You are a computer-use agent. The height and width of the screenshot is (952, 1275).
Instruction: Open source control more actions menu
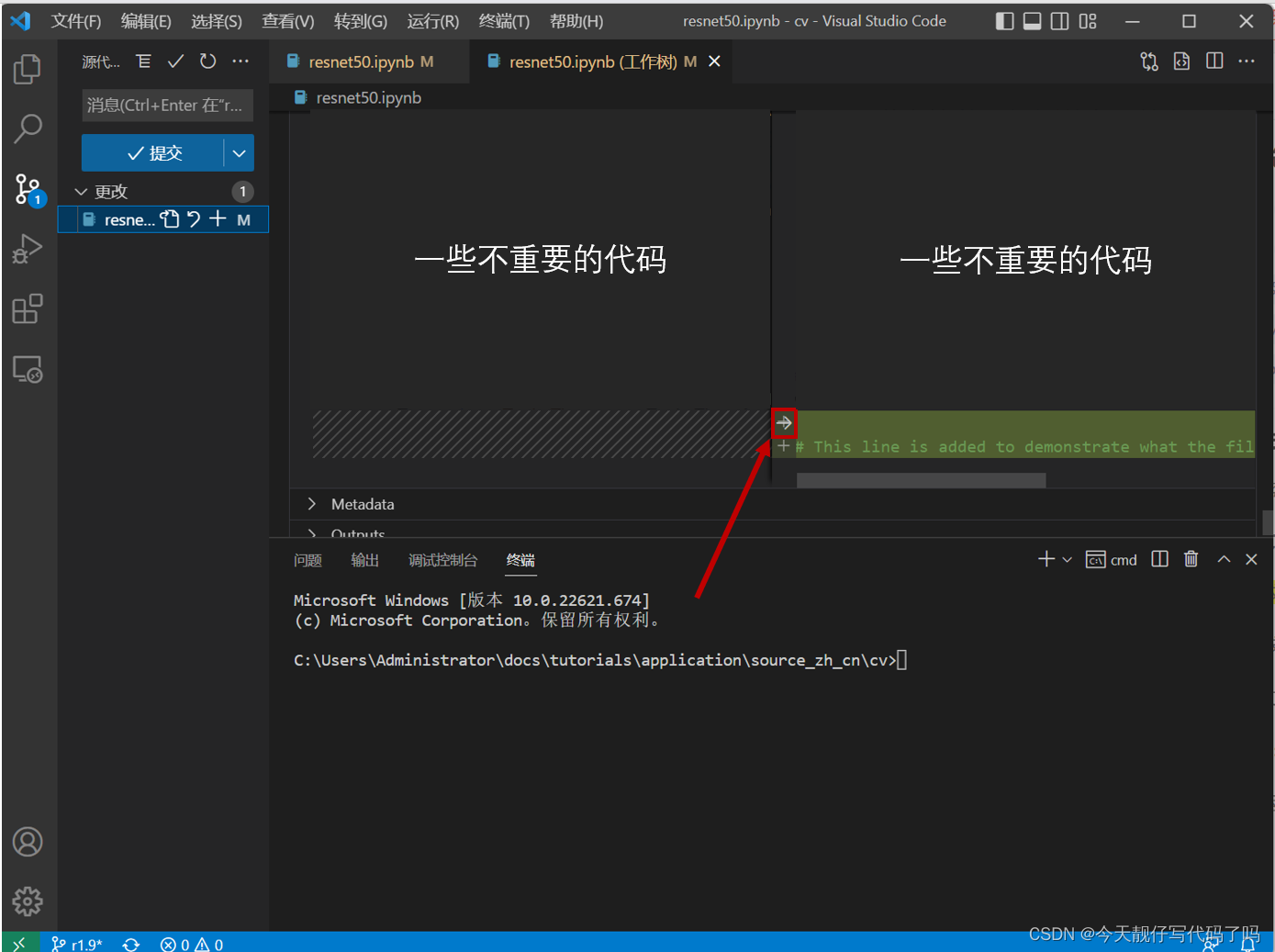(x=240, y=62)
